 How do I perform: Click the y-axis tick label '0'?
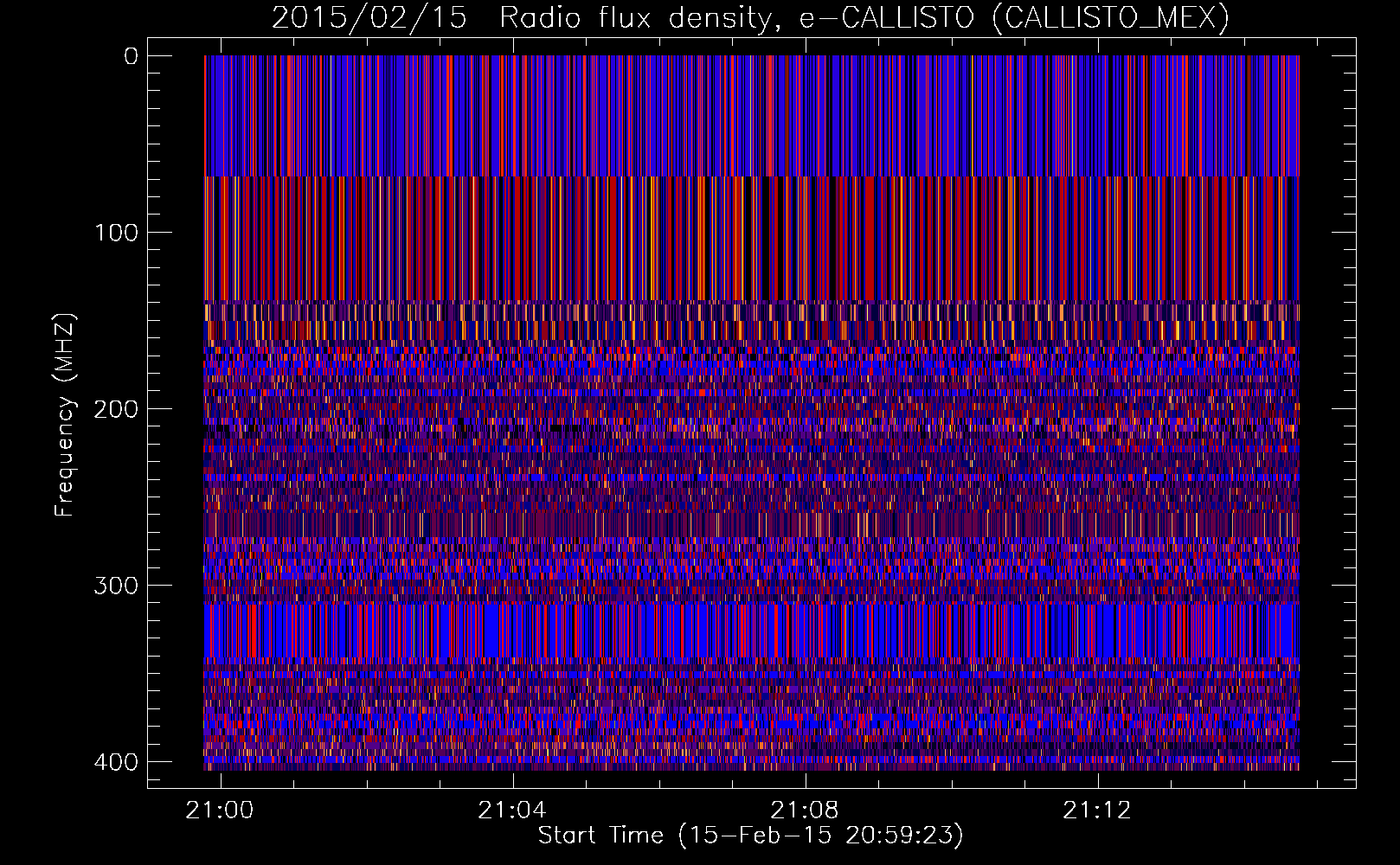pos(132,56)
